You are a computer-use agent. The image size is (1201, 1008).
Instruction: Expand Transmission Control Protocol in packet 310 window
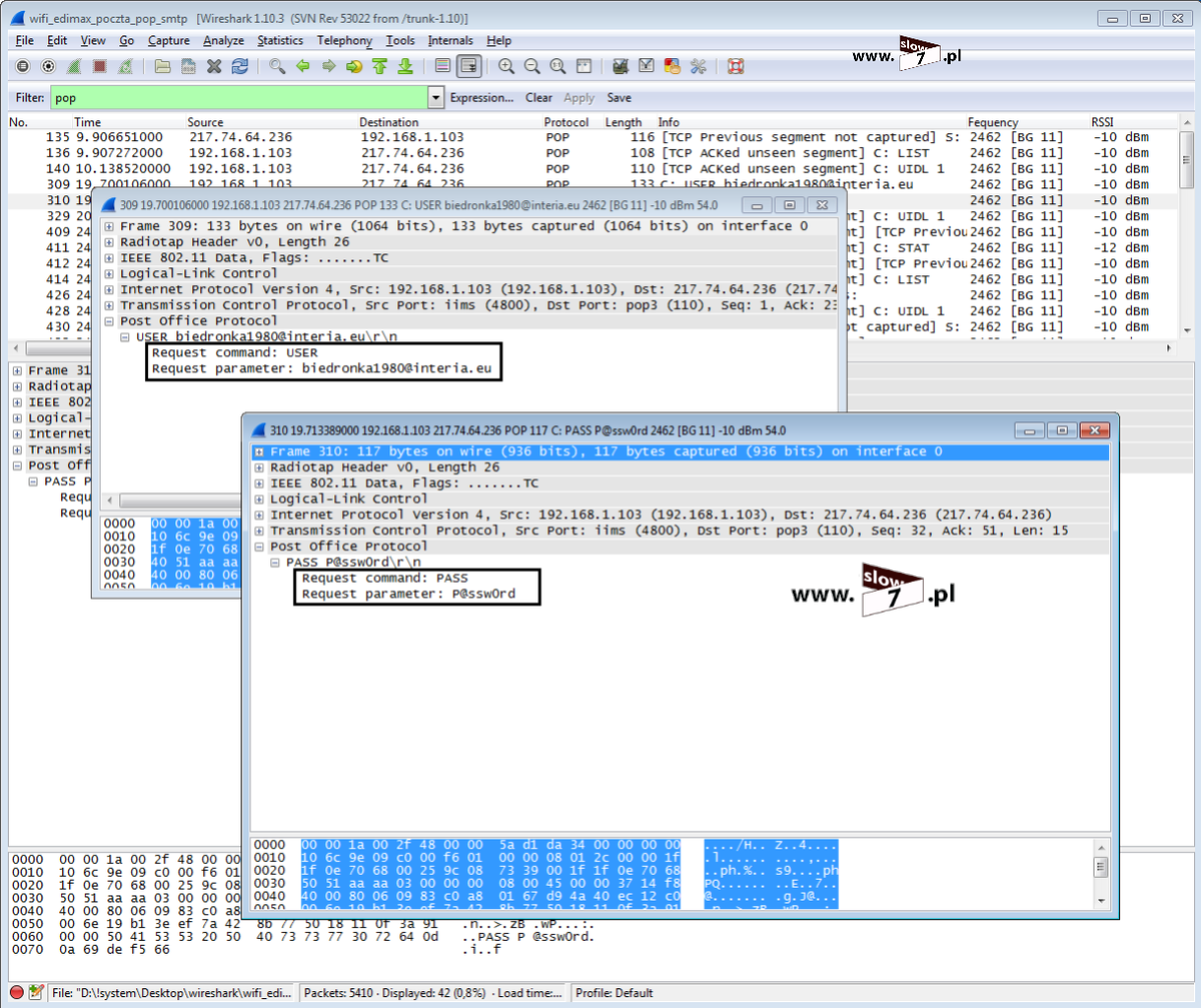click(x=259, y=531)
